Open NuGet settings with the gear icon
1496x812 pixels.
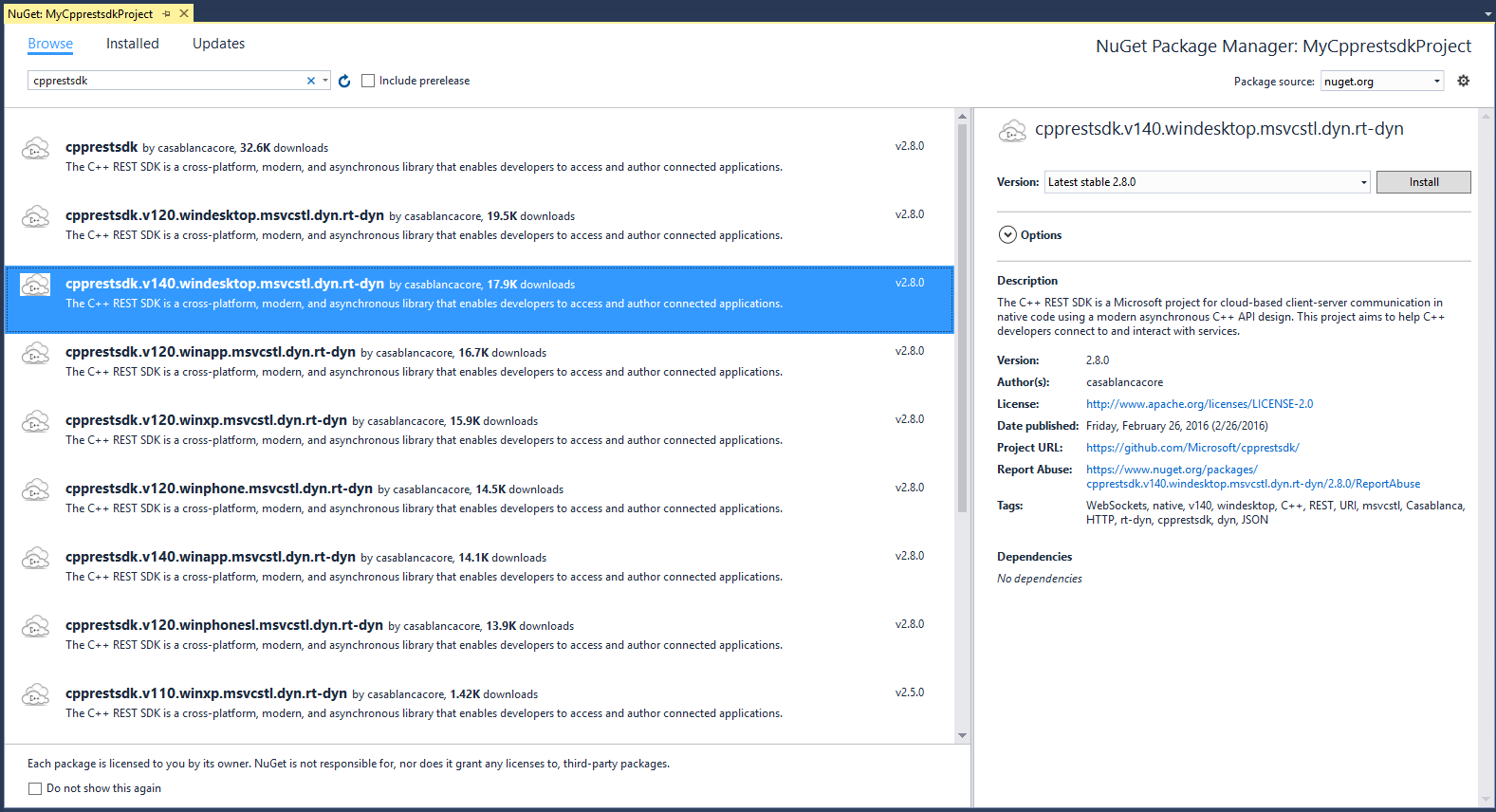[x=1464, y=81]
